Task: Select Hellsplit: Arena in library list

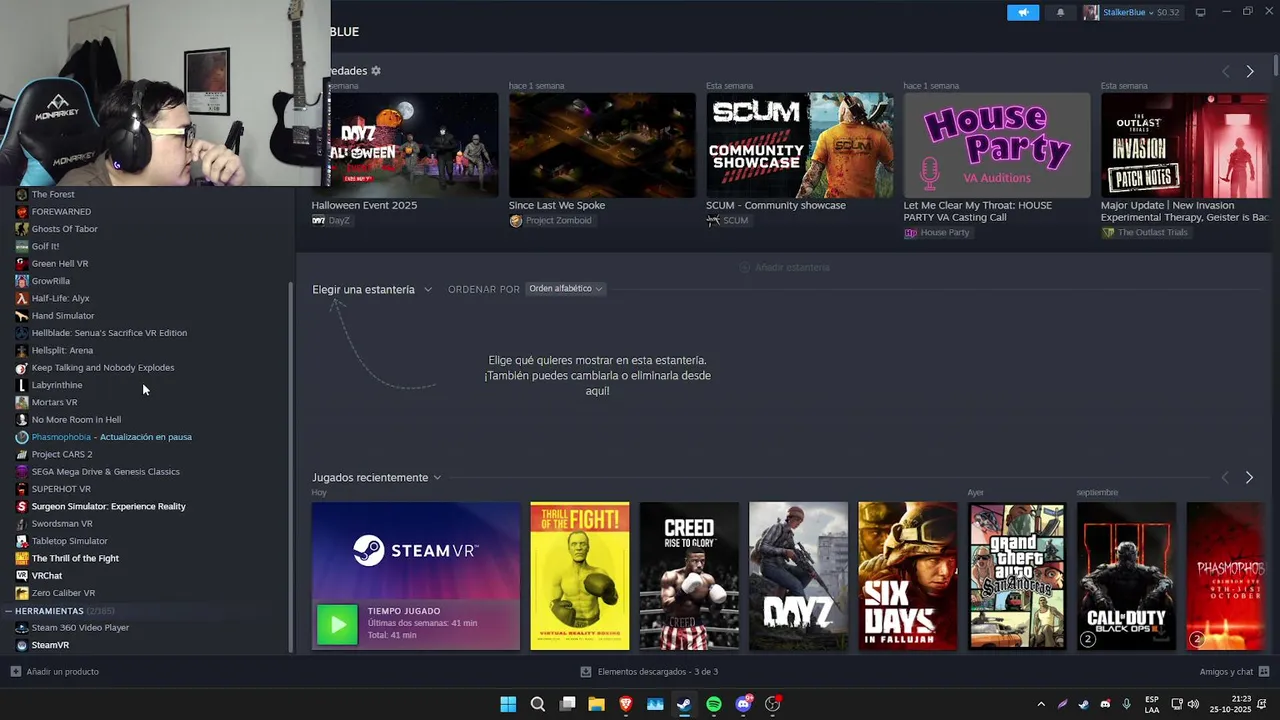Action: pyautogui.click(x=62, y=350)
